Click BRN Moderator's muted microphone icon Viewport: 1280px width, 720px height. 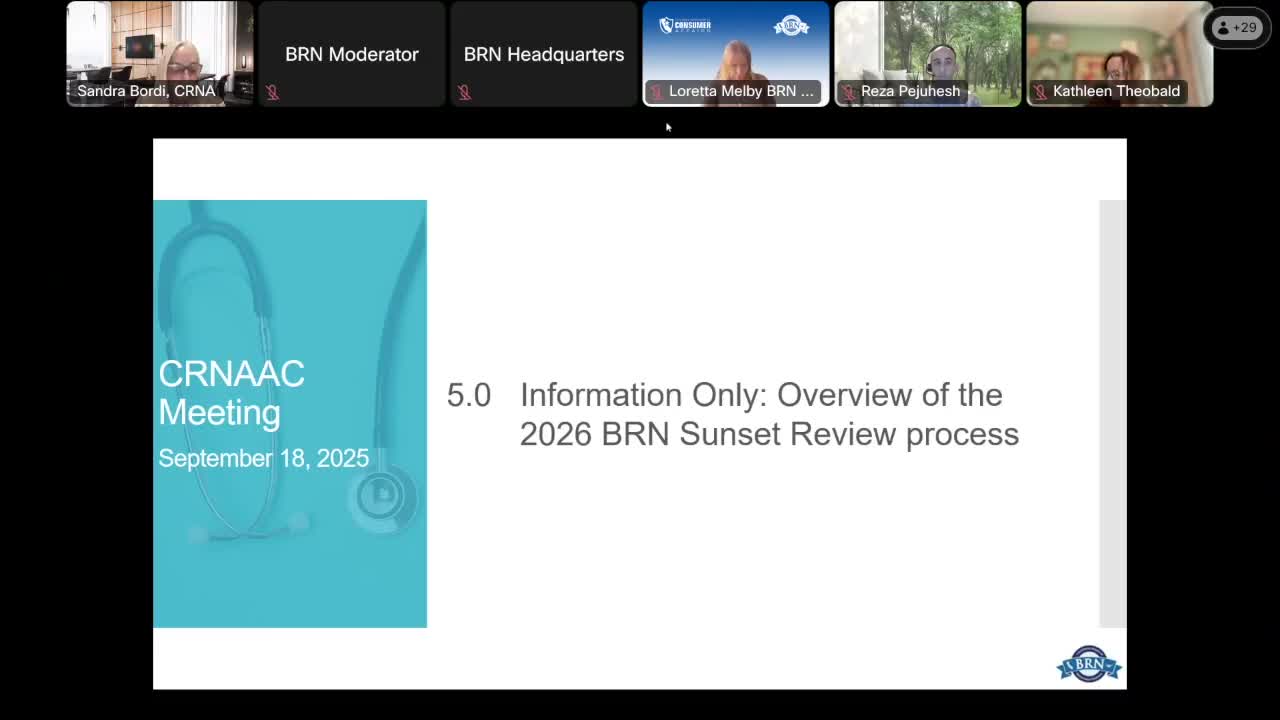pyautogui.click(x=272, y=92)
